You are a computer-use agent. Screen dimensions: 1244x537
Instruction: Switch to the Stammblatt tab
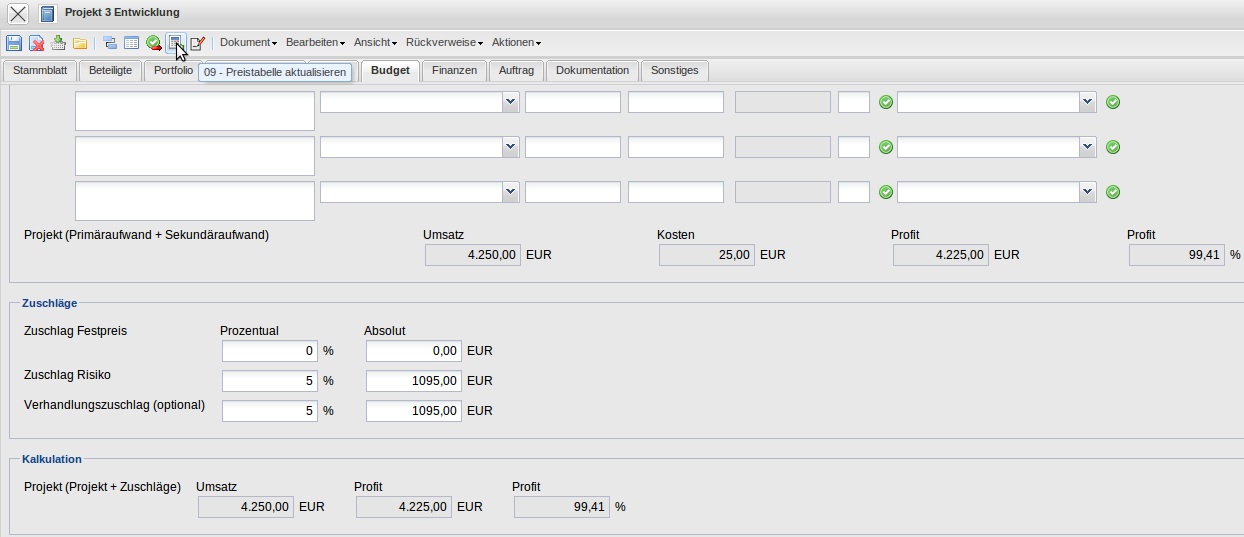click(40, 71)
